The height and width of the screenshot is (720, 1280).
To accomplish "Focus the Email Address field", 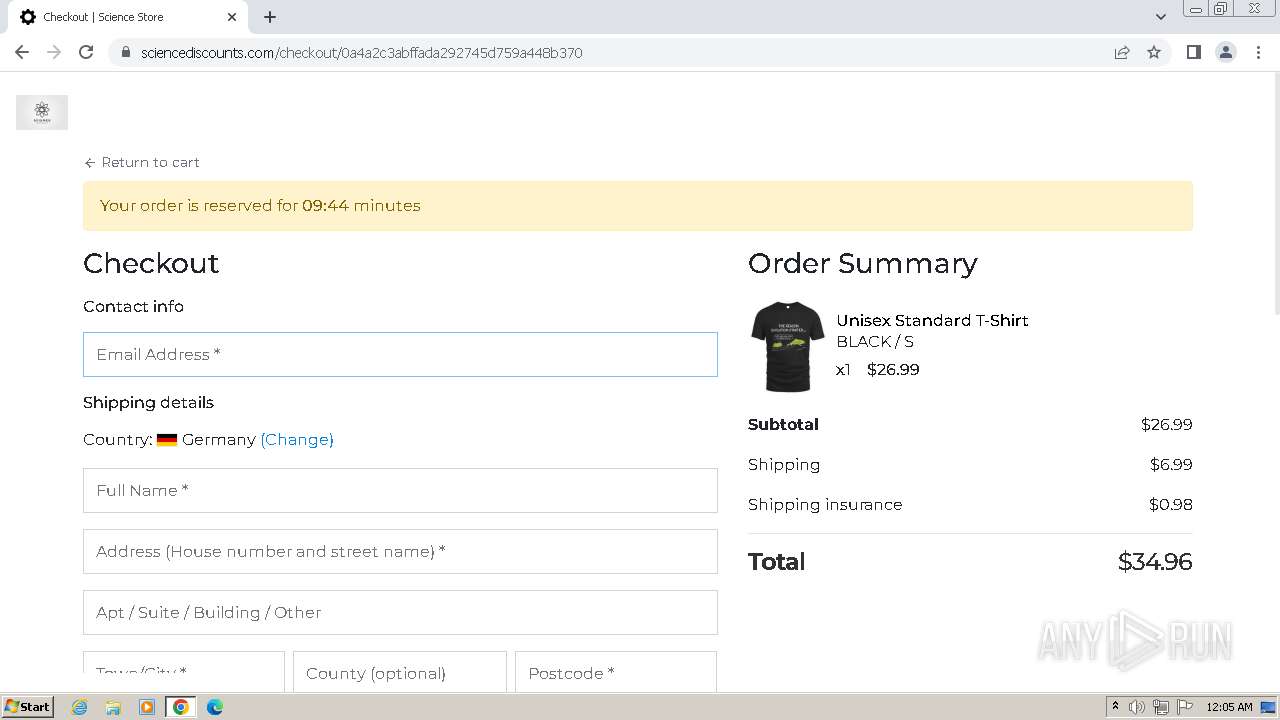I will (400, 354).
